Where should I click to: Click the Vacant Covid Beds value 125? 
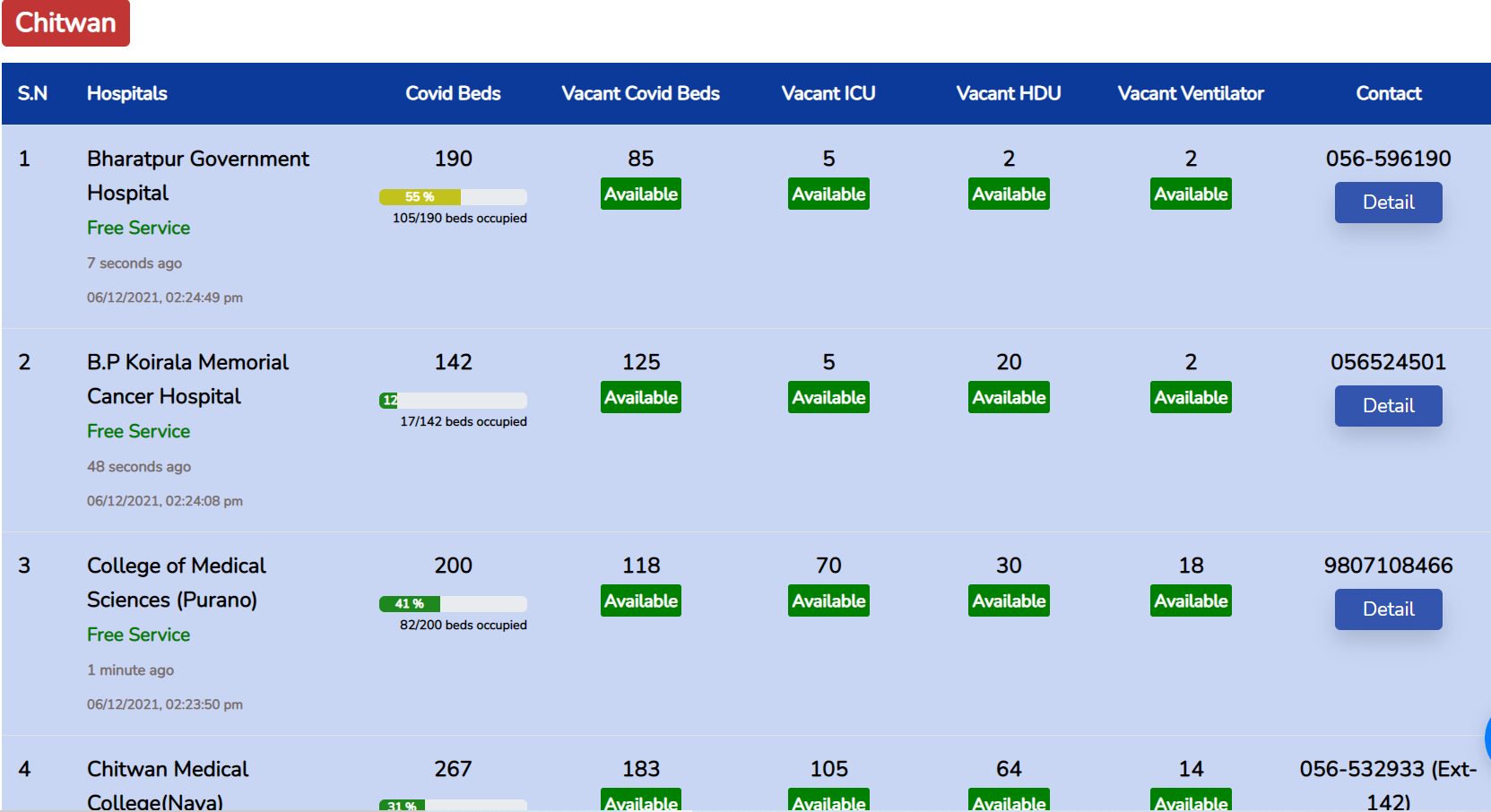pyautogui.click(x=641, y=362)
